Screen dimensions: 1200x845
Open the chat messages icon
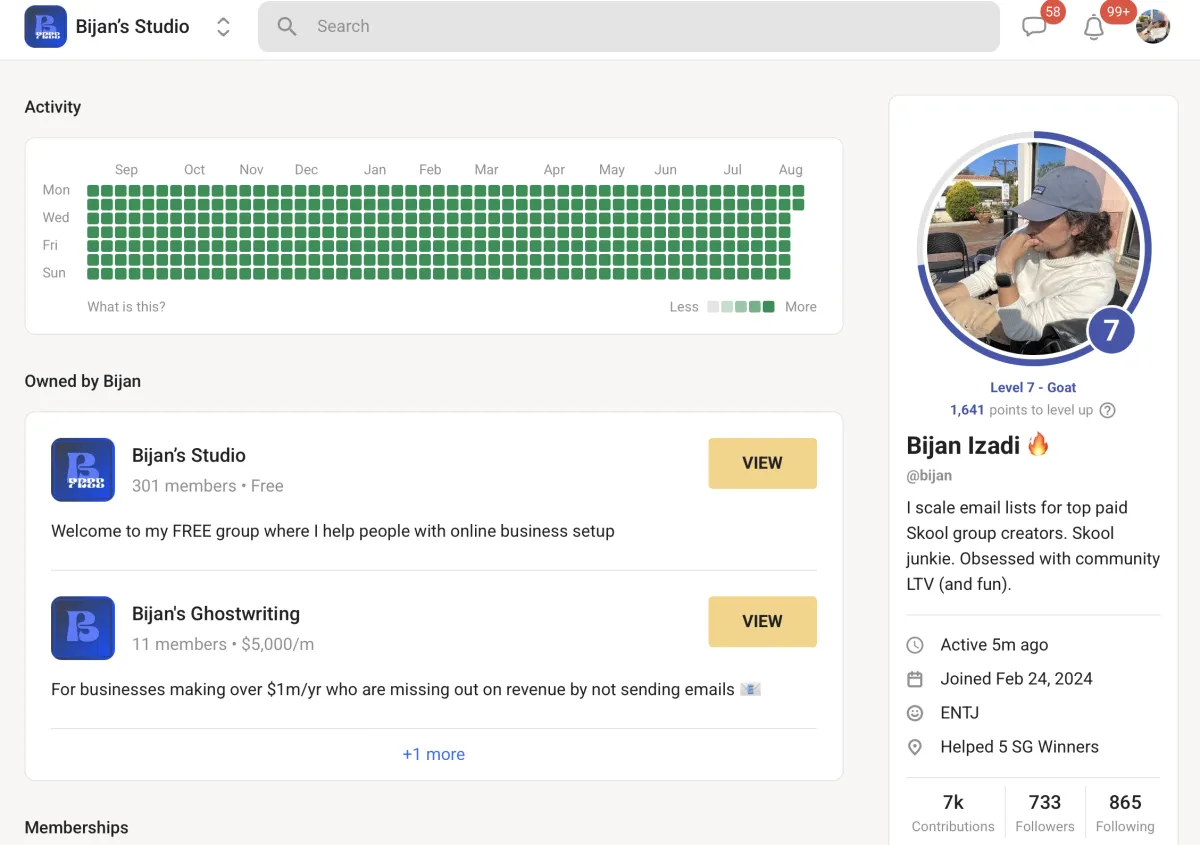[x=1034, y=27]
